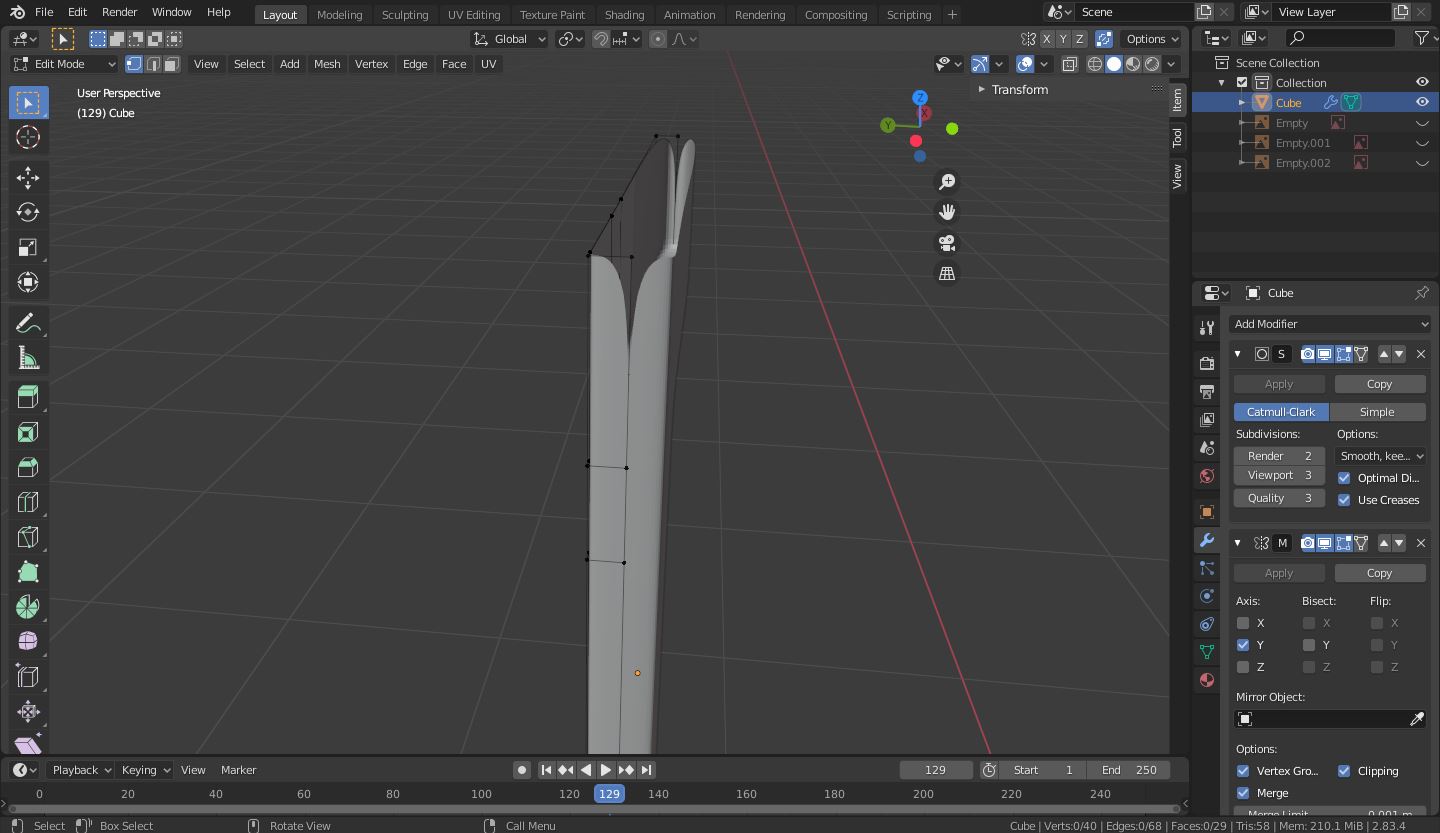Open the Options dropdown in header
Viewport: 1440px width, 833px height.
[x=1152, y=39]
